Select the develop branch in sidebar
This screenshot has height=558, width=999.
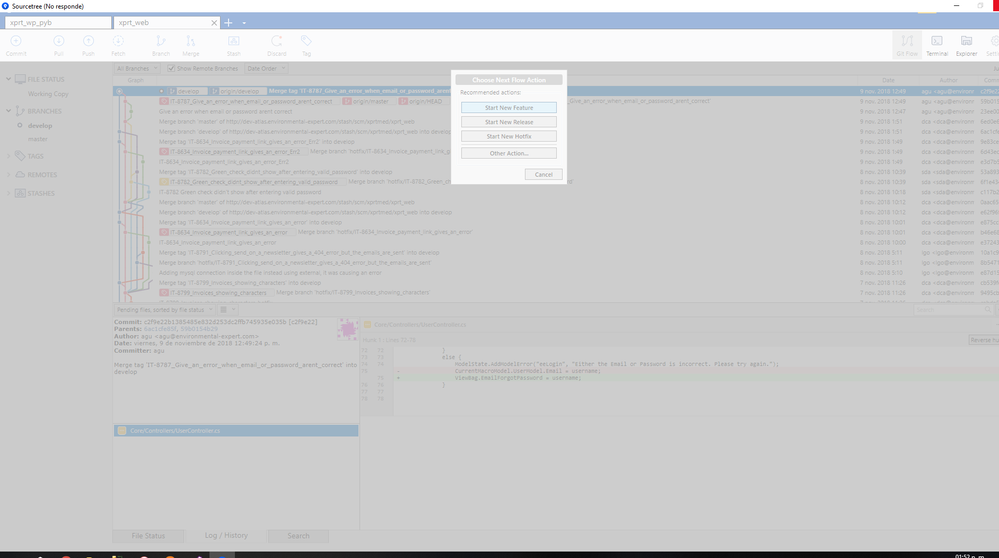[x=40, y=125]
